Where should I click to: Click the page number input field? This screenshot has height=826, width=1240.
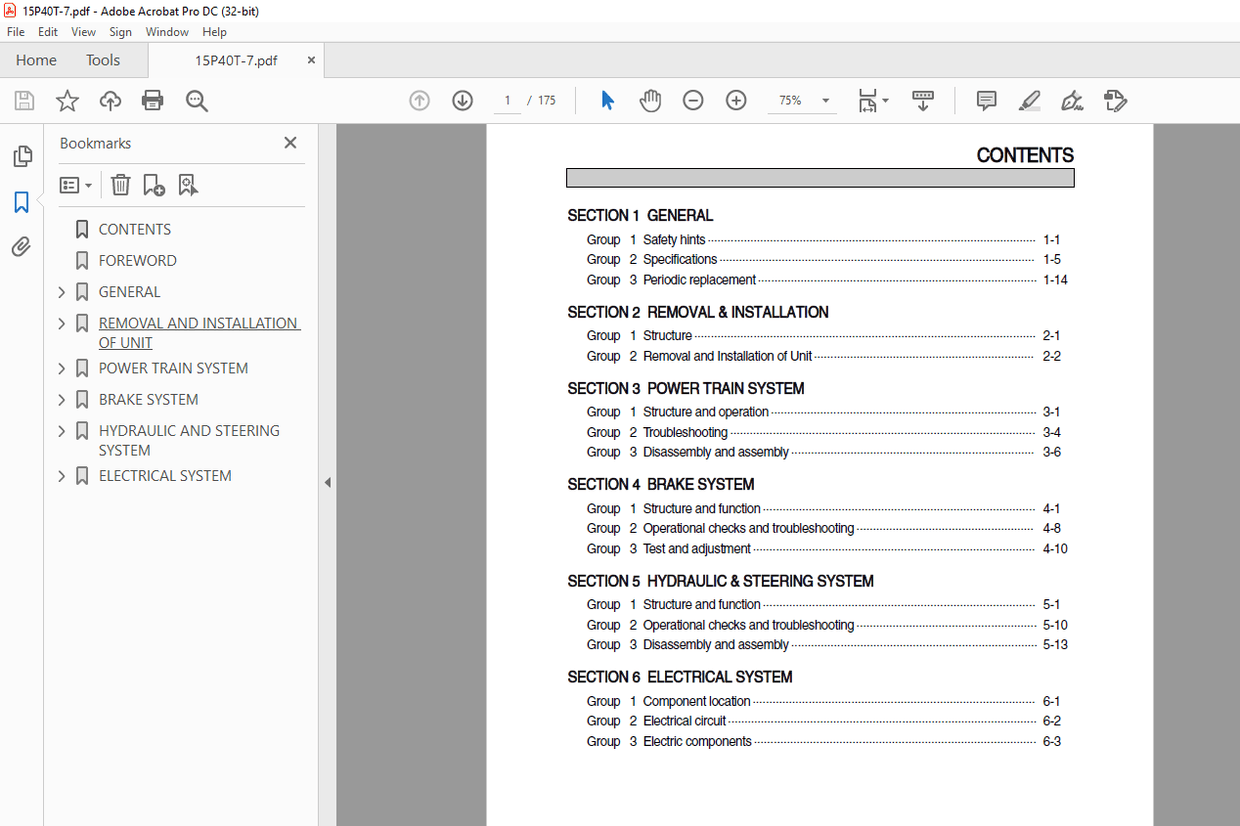tap(508, 100)
